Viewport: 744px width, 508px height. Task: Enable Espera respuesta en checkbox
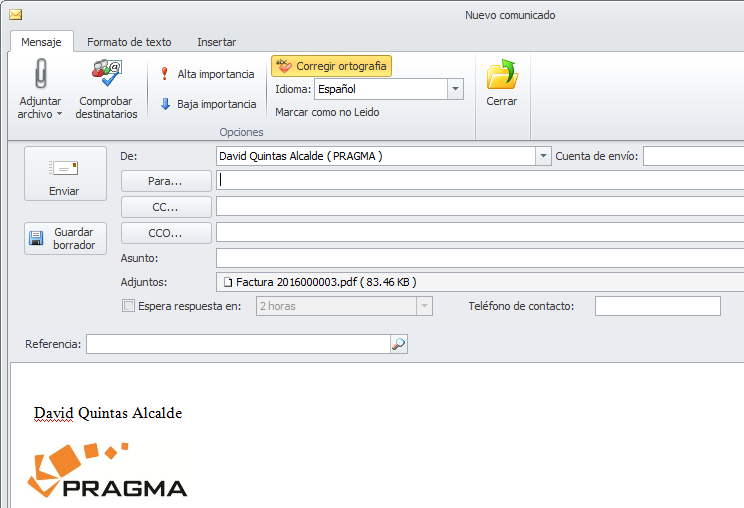[128, 306]
